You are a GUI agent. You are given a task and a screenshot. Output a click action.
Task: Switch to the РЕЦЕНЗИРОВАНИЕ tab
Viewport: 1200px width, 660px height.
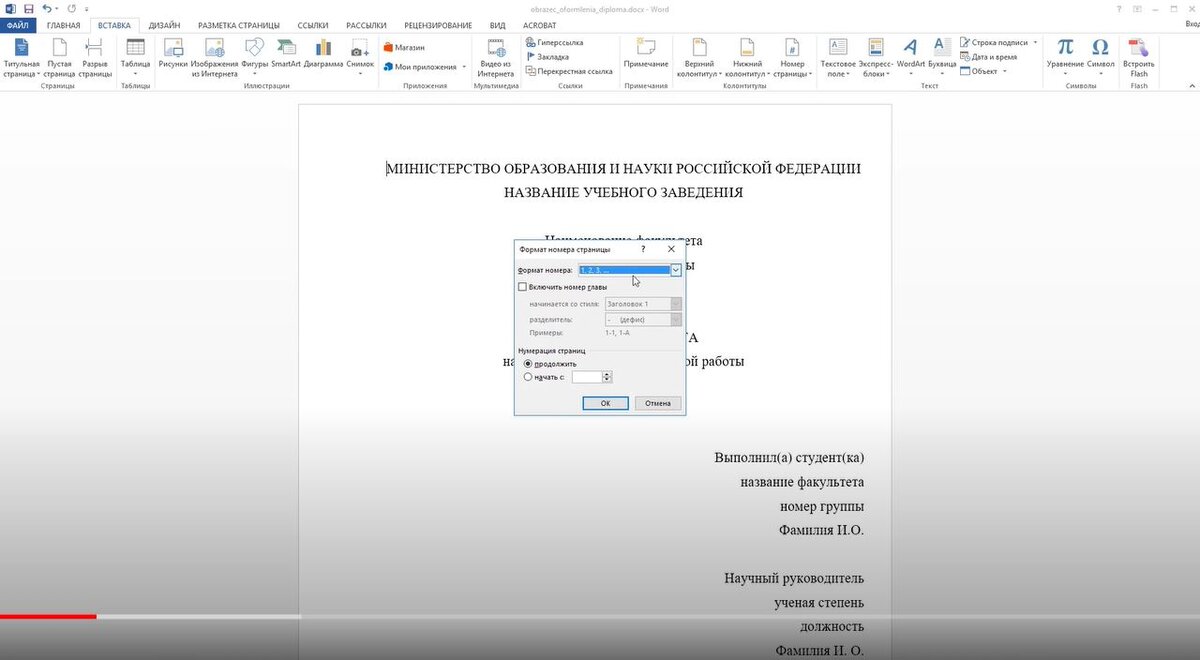[x=440, y=24]
